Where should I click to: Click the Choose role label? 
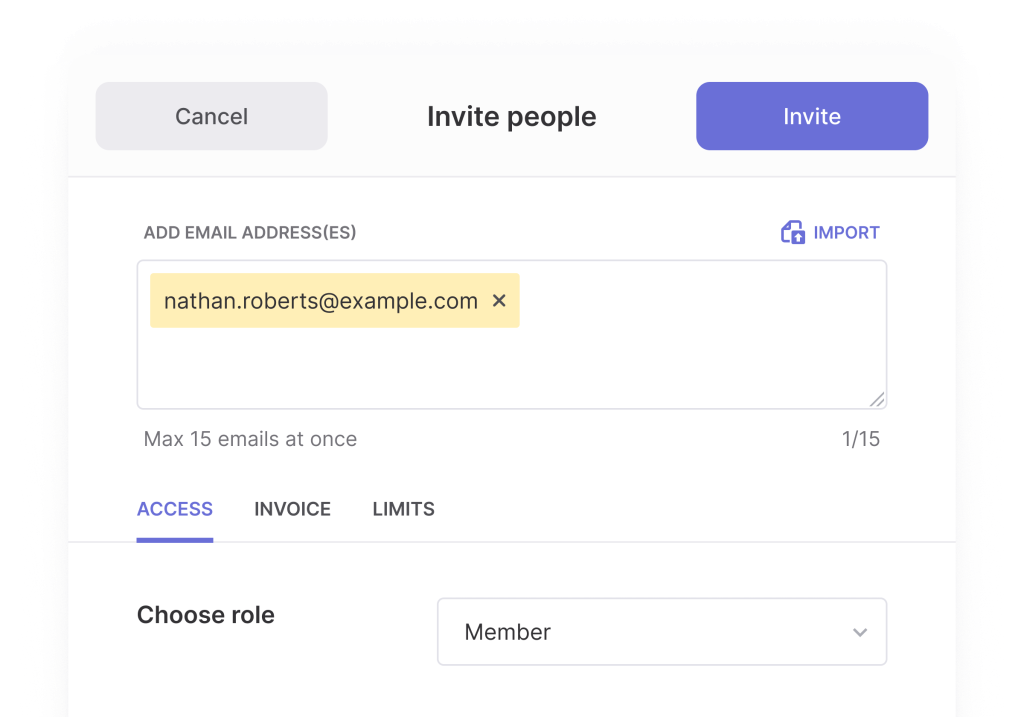pos(206,614)
